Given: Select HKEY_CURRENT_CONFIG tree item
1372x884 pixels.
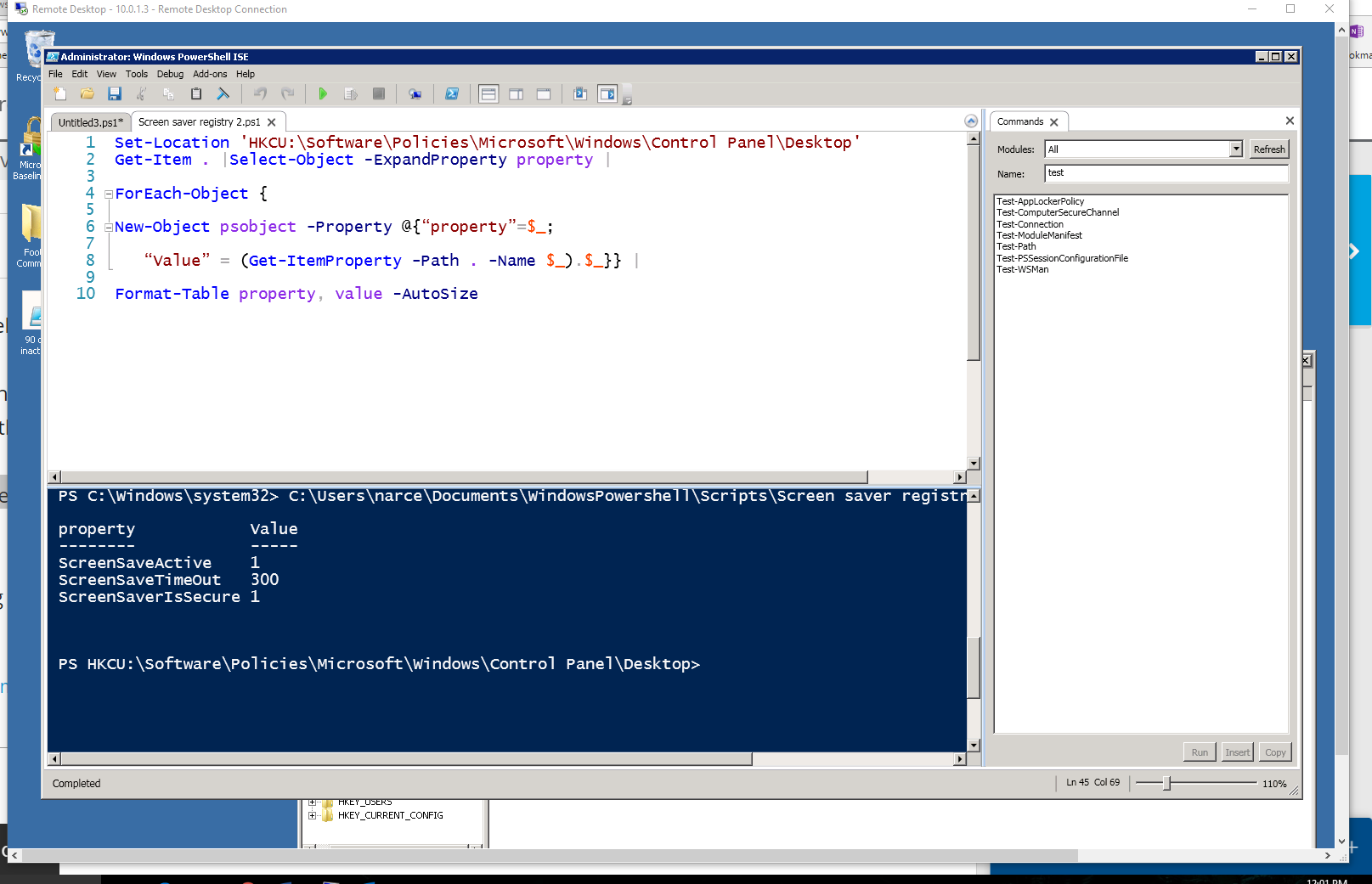Looking at the screenshot, I should (x=391, y=815).
